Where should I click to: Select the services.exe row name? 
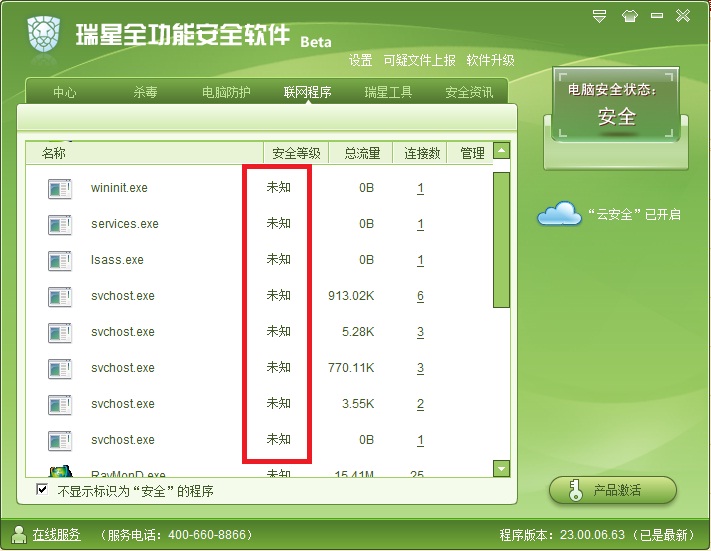pyautogui.click(x=125, y=224)
